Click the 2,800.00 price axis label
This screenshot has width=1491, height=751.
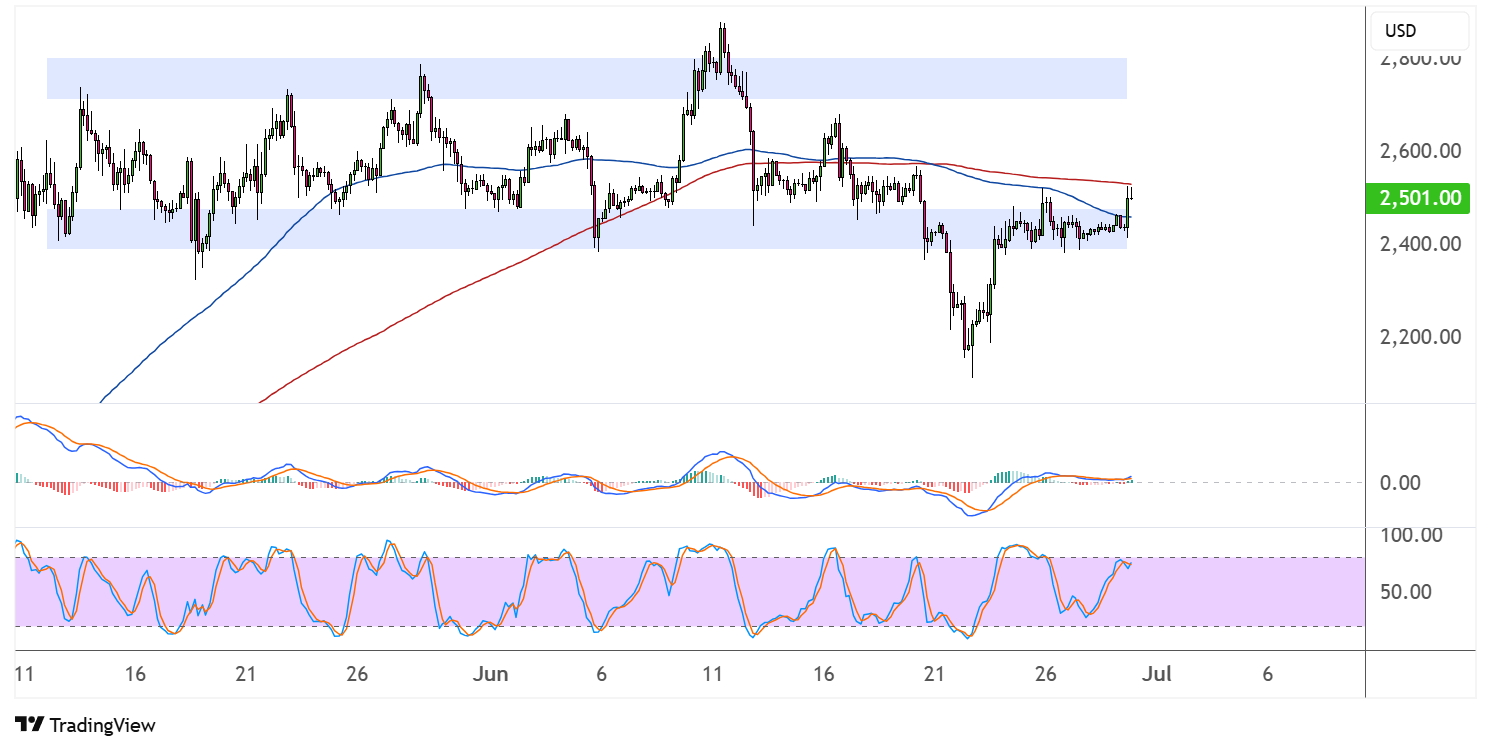pos(1420,60)
